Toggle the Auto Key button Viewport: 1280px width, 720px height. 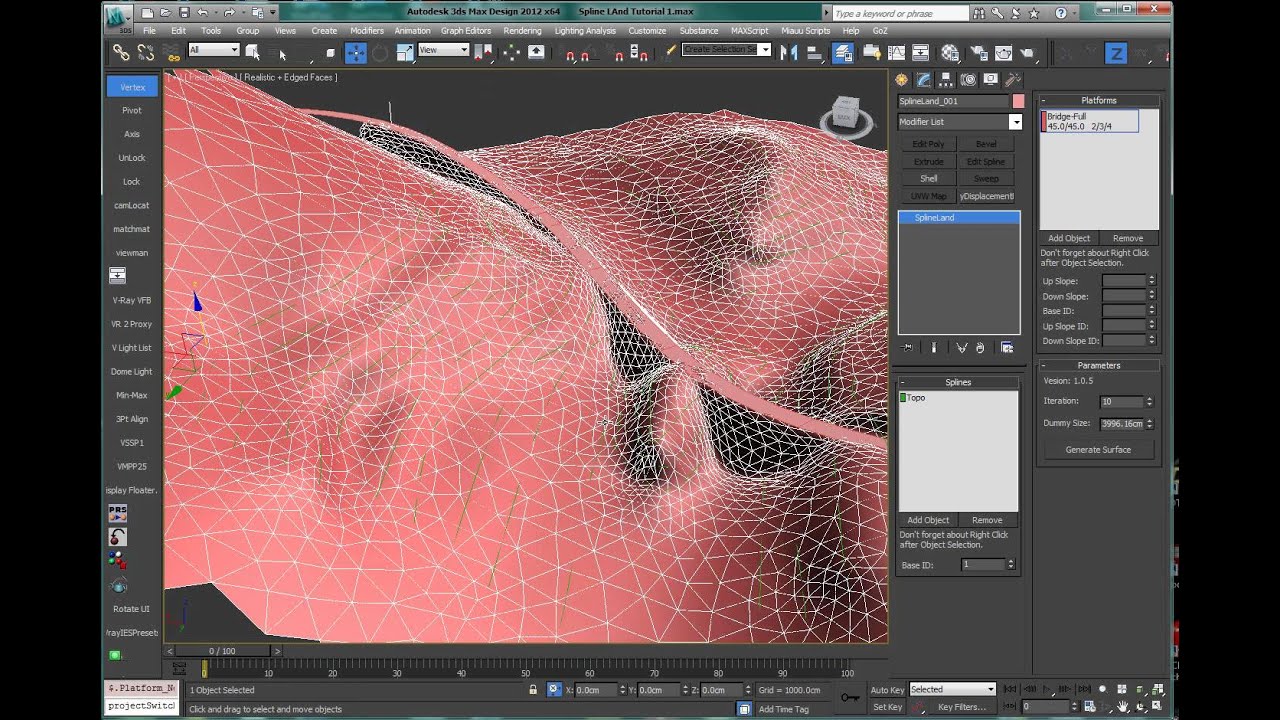(887, 689)
